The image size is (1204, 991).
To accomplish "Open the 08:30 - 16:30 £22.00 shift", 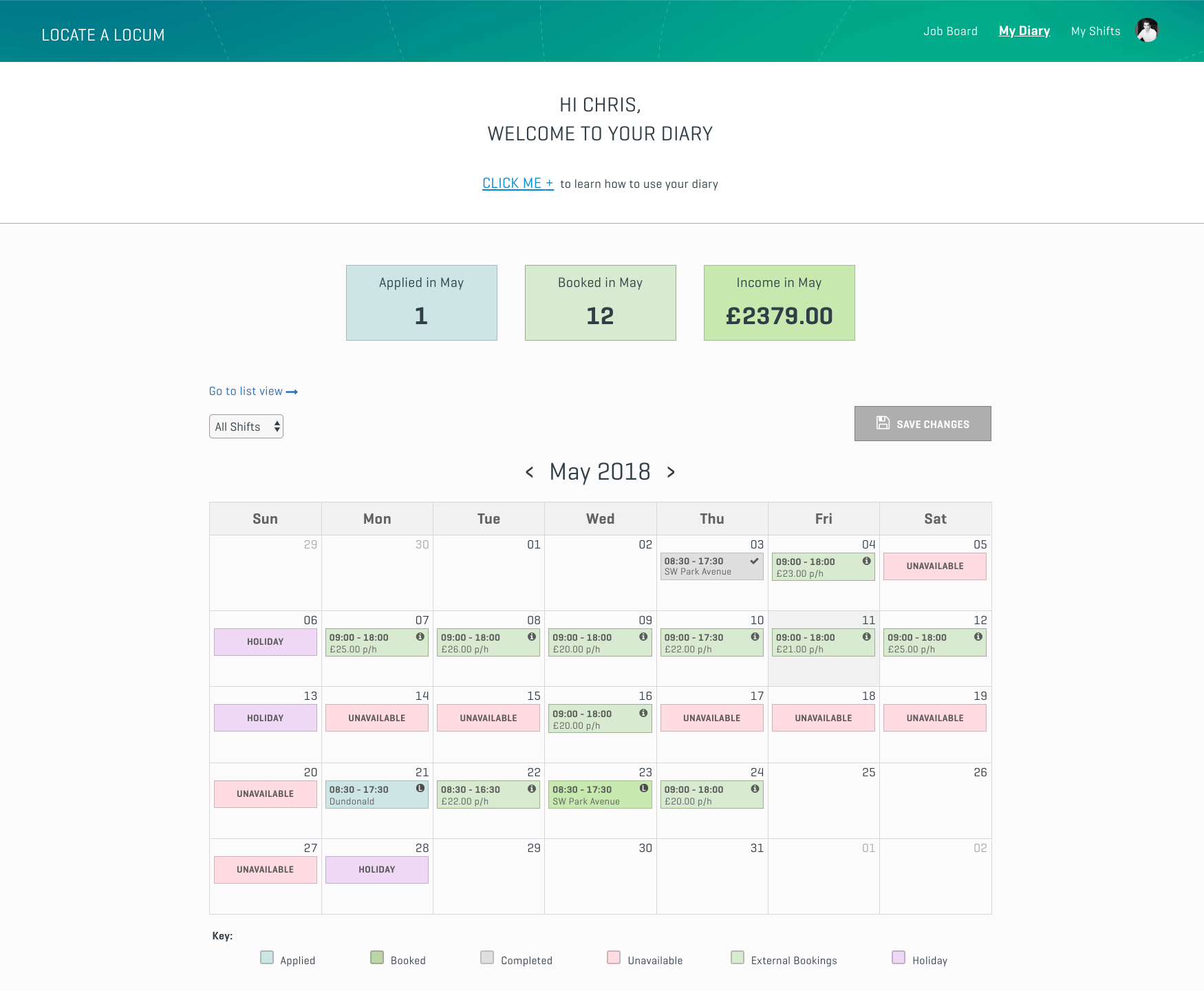I will 488,795.
